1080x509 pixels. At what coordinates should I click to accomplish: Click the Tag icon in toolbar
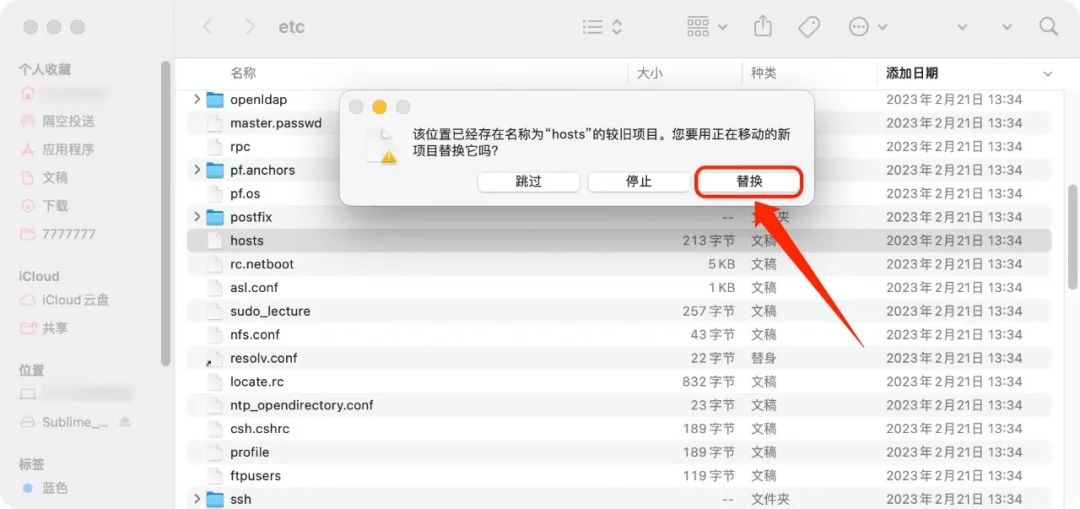[x=809, y=27]
